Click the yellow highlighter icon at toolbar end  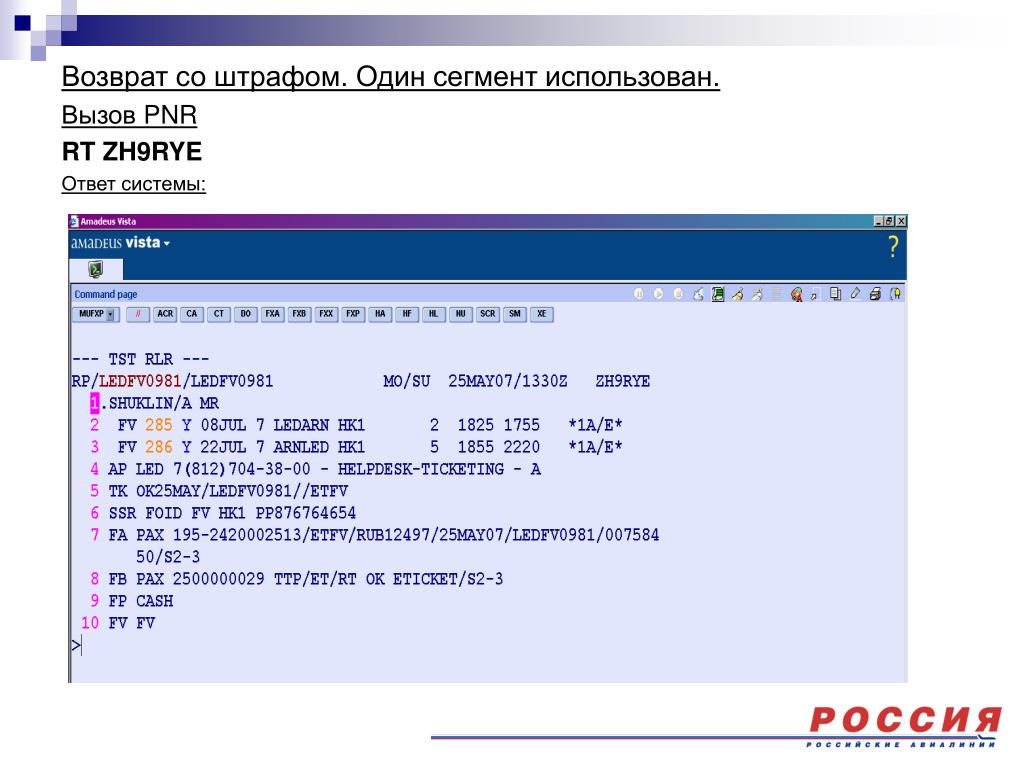[x=896, y=294]
